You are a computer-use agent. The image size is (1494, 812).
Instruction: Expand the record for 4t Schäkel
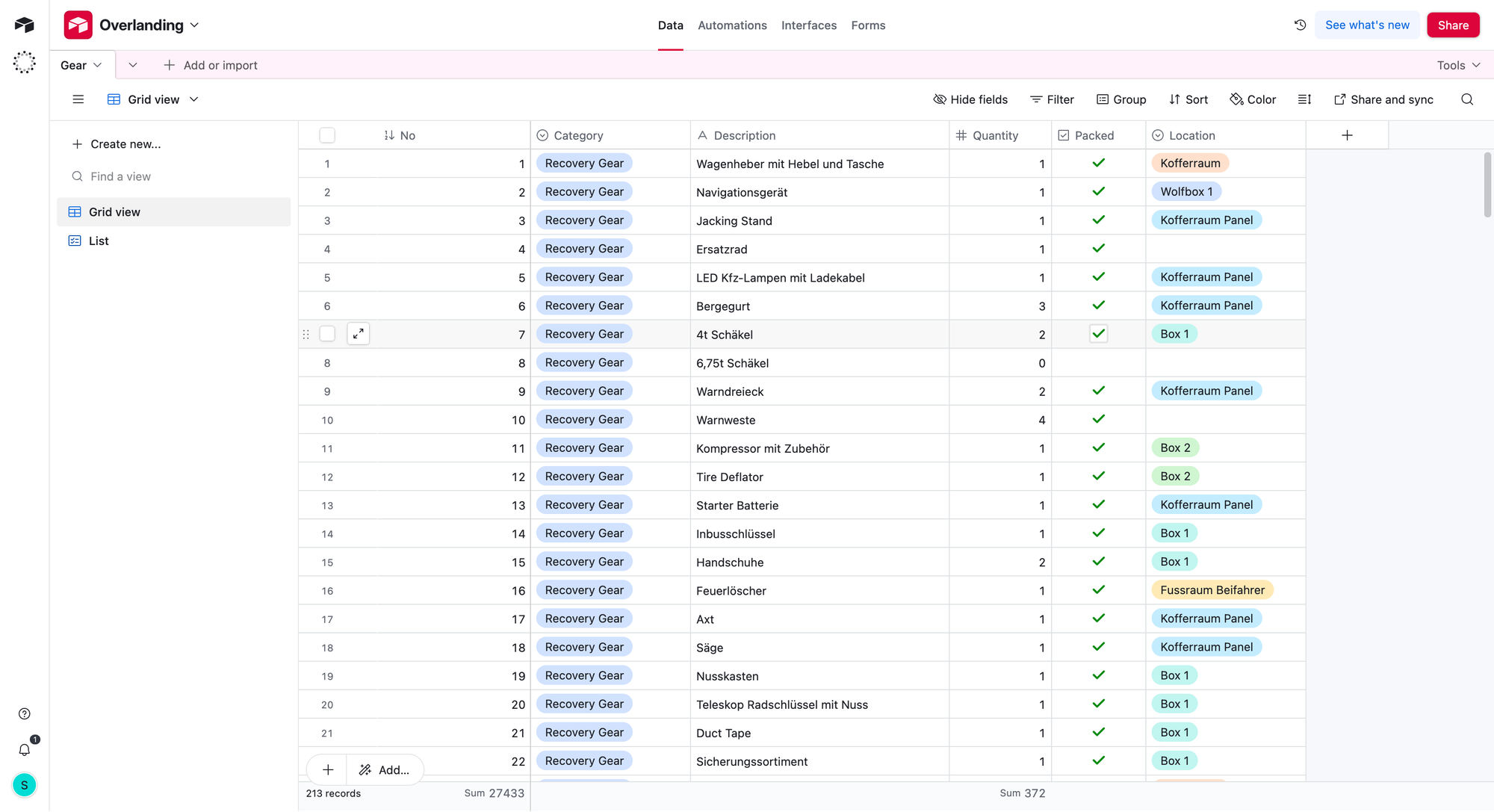[359, 333]
